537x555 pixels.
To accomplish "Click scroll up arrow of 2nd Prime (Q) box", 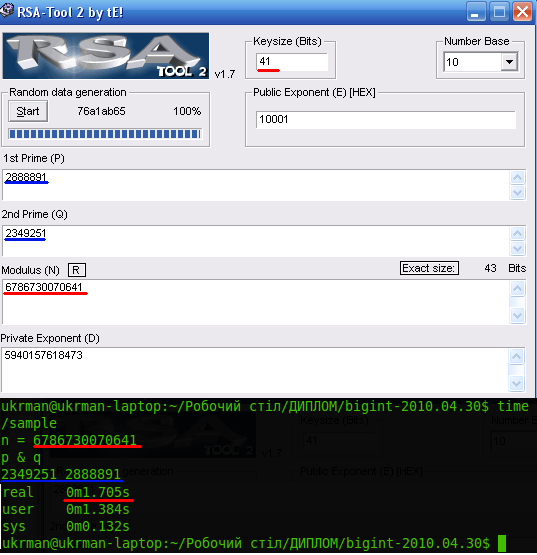I will pos(518,233).
